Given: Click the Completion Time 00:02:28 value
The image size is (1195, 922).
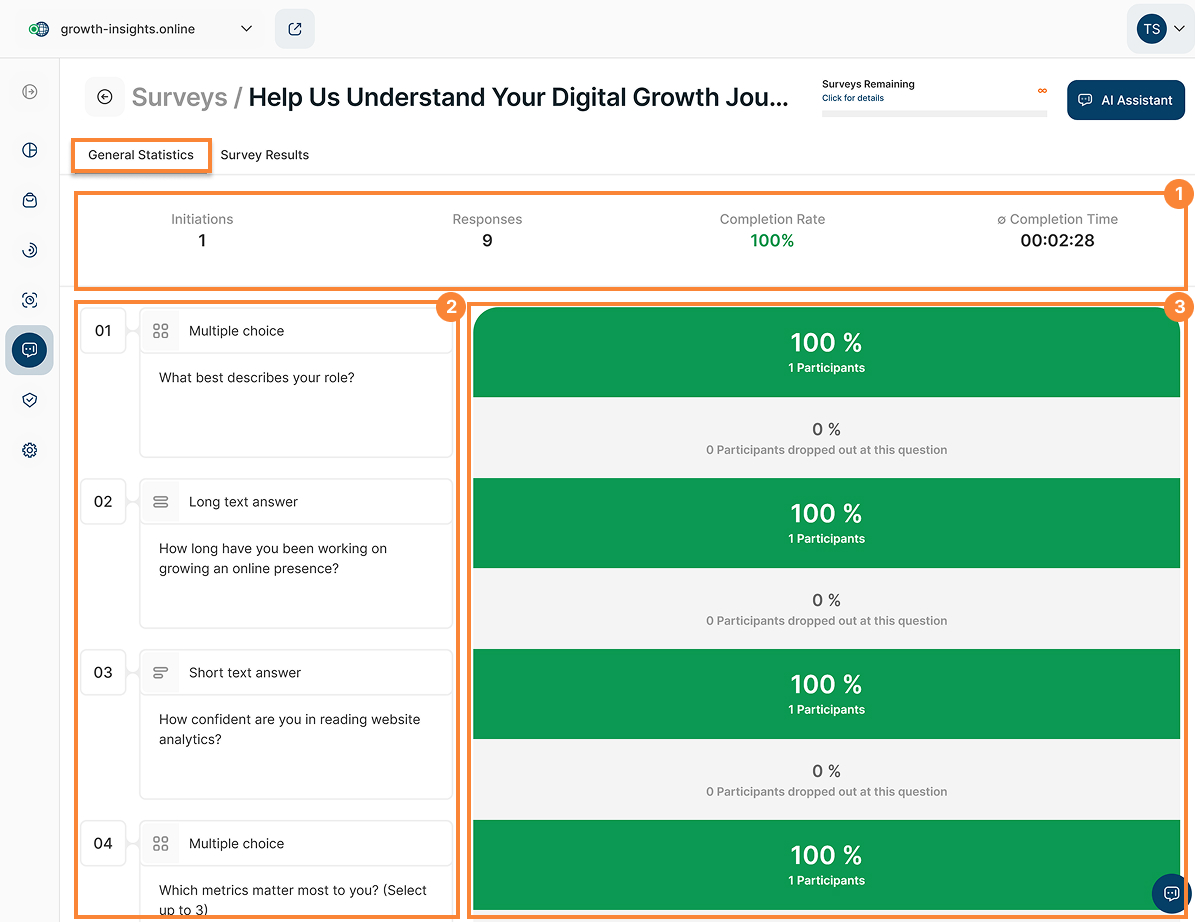Looking at the screenshot, I should [1057, 241].
